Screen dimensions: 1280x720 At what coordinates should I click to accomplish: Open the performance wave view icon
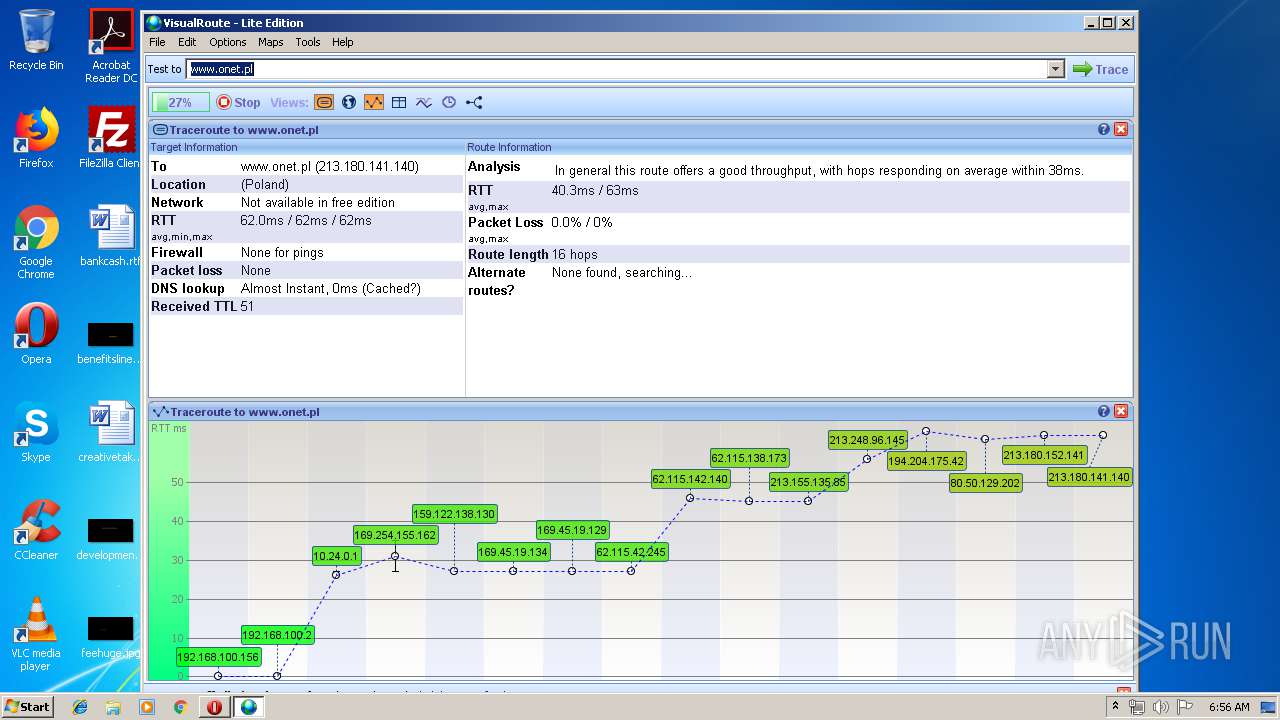click(424, 102)
